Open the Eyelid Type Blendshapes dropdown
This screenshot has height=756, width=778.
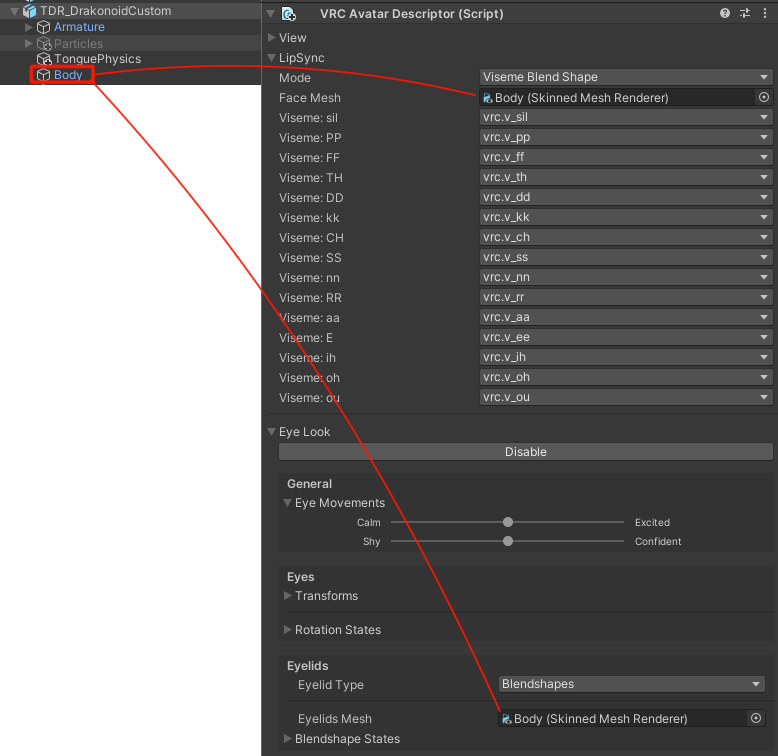pos(631,684)
